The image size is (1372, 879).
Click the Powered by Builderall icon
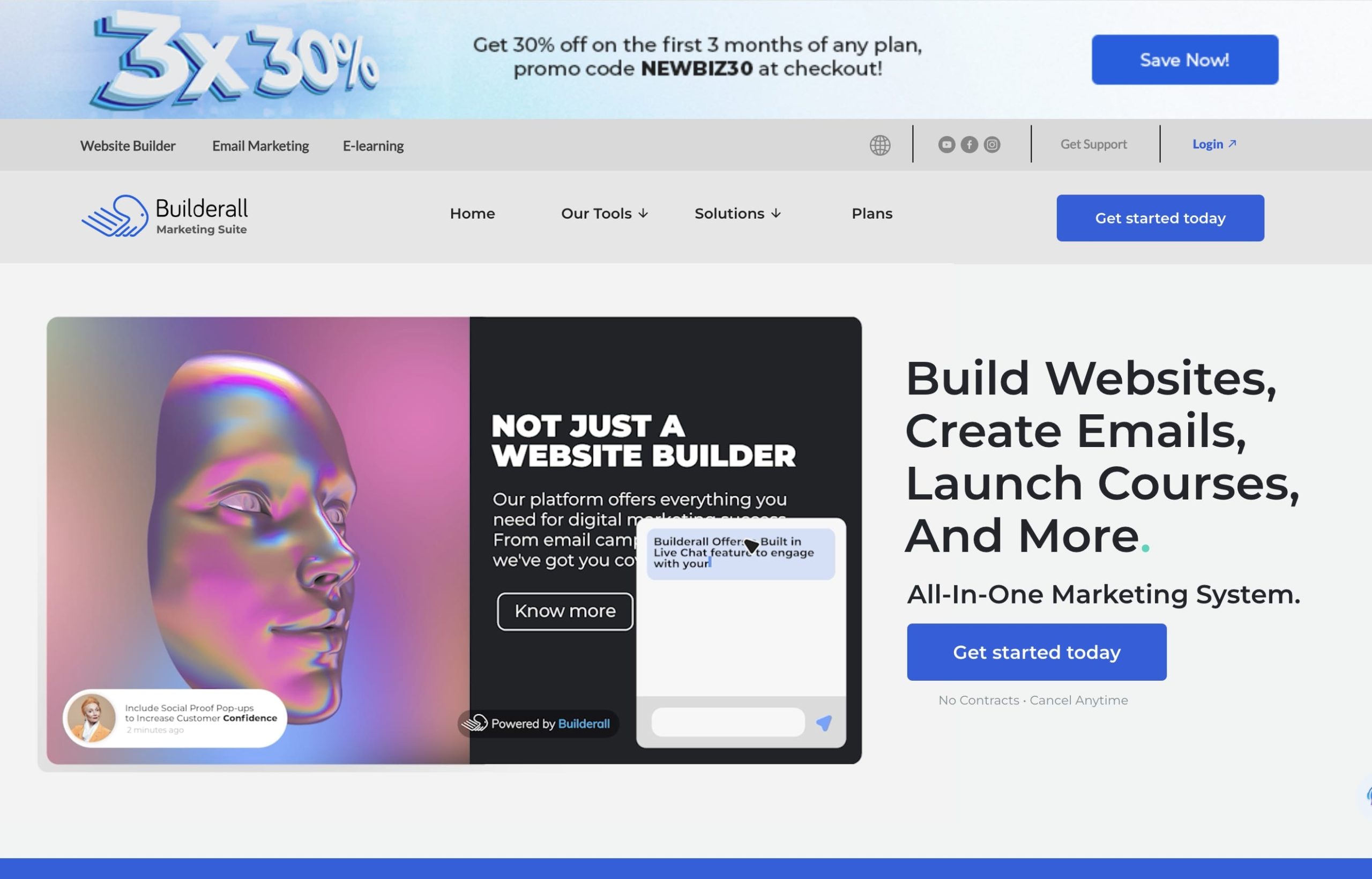pos(476,723)
